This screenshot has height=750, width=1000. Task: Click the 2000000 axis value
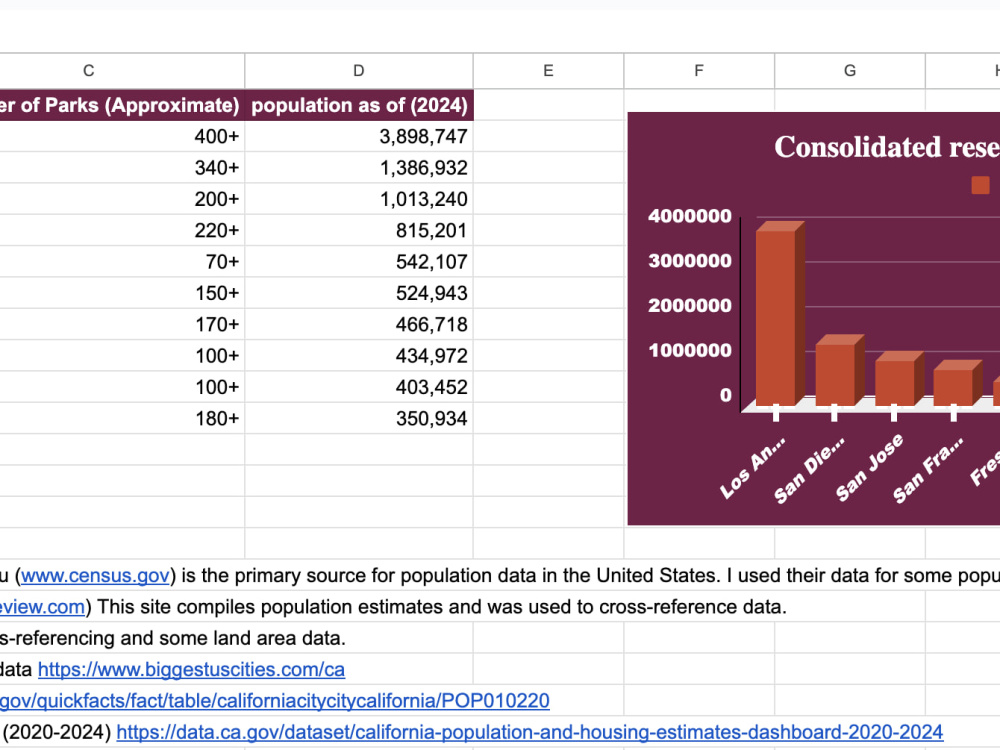click(x=689, y=305)
